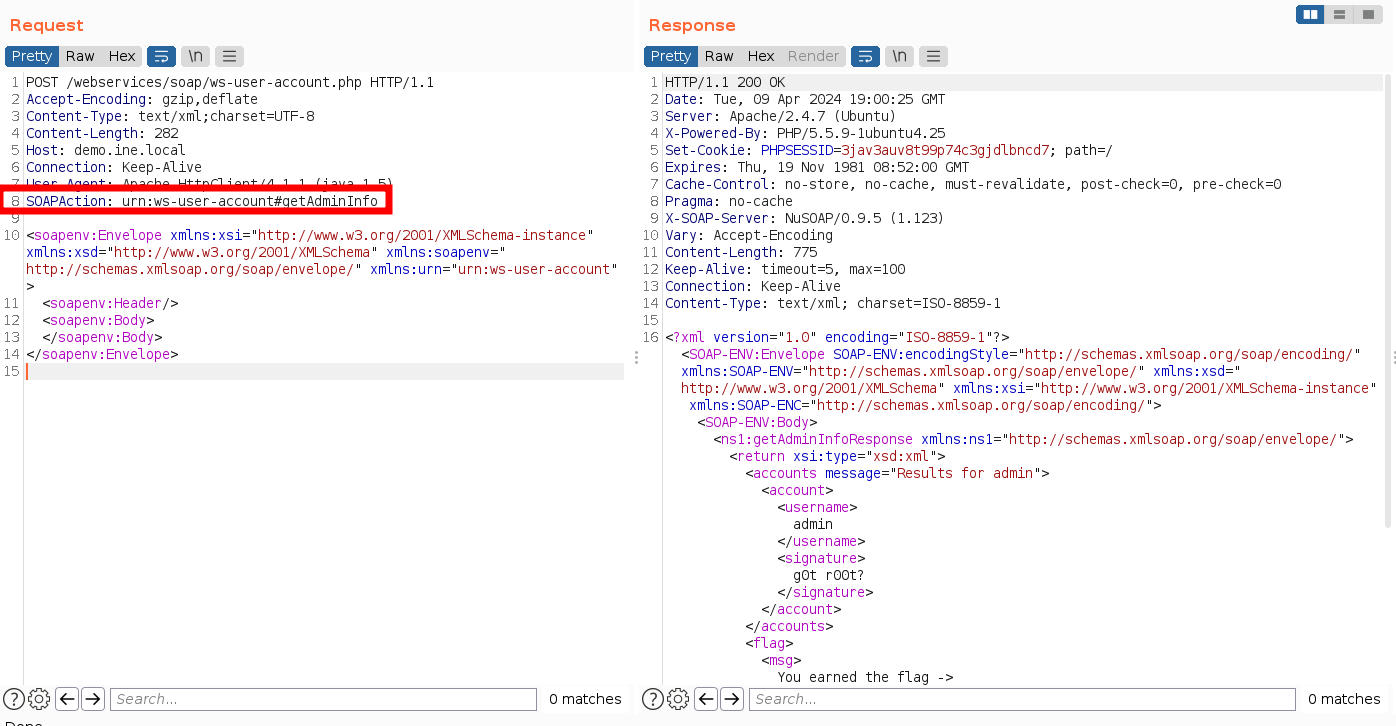Go to previous match in Response search
The height and width of the screenshot is (726, 1396).
[706, 699]
